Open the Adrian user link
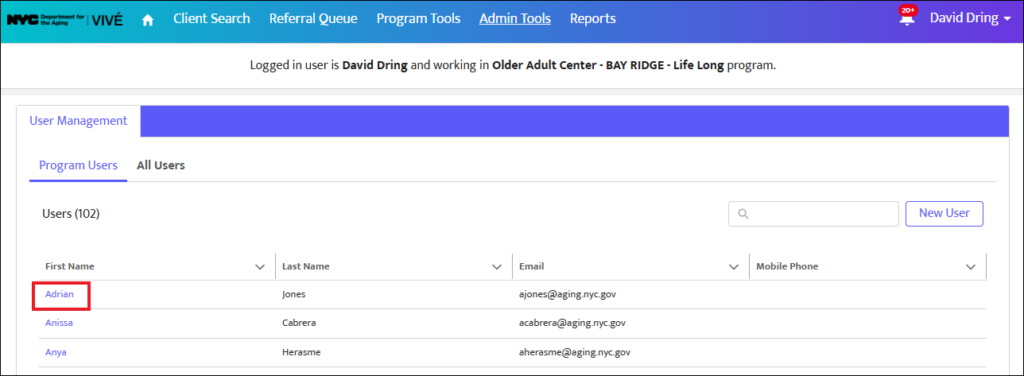This screenshot has width=1024, height=376. click(x=59, y=294)
